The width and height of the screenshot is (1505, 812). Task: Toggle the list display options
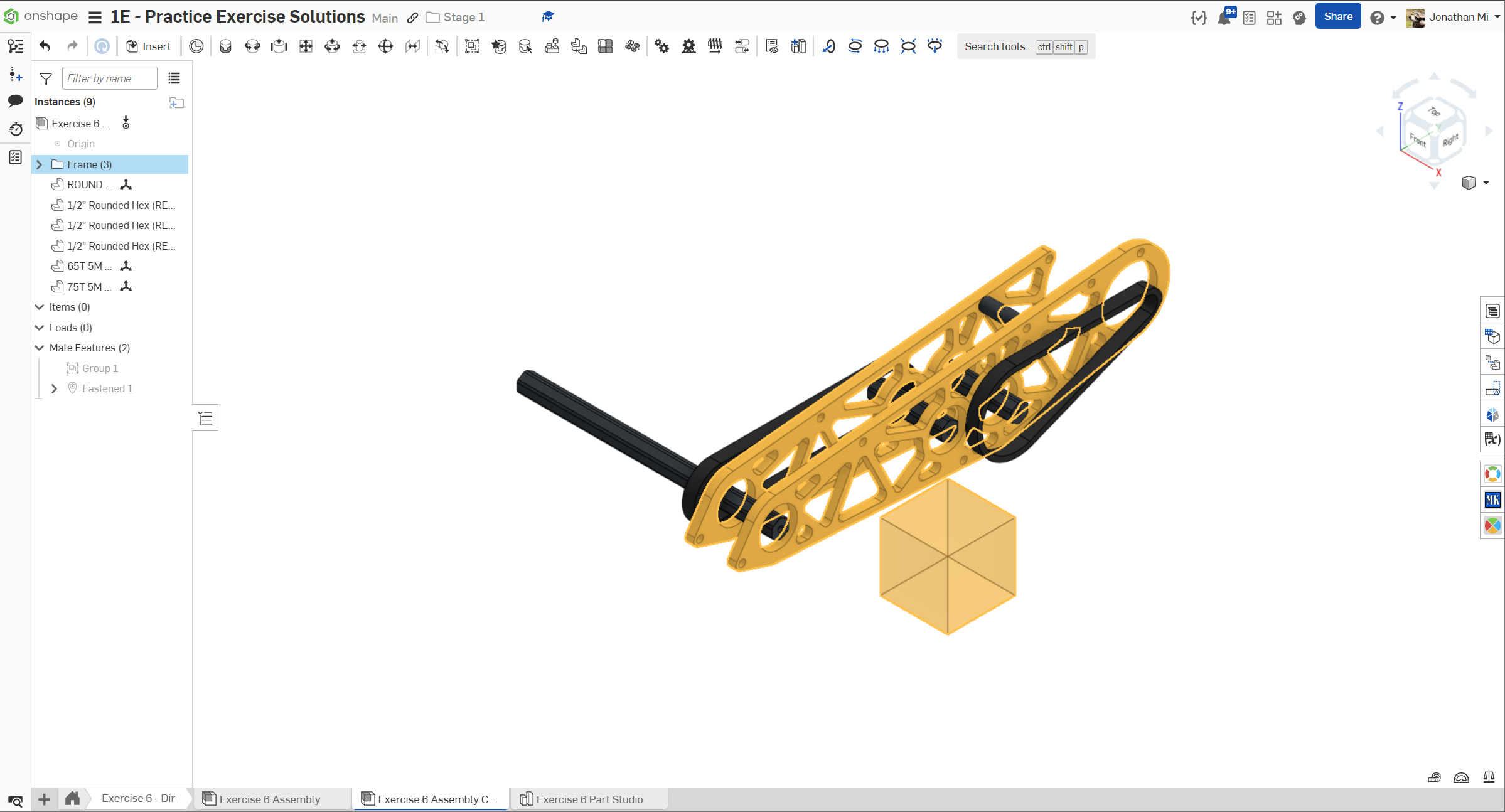174,78
